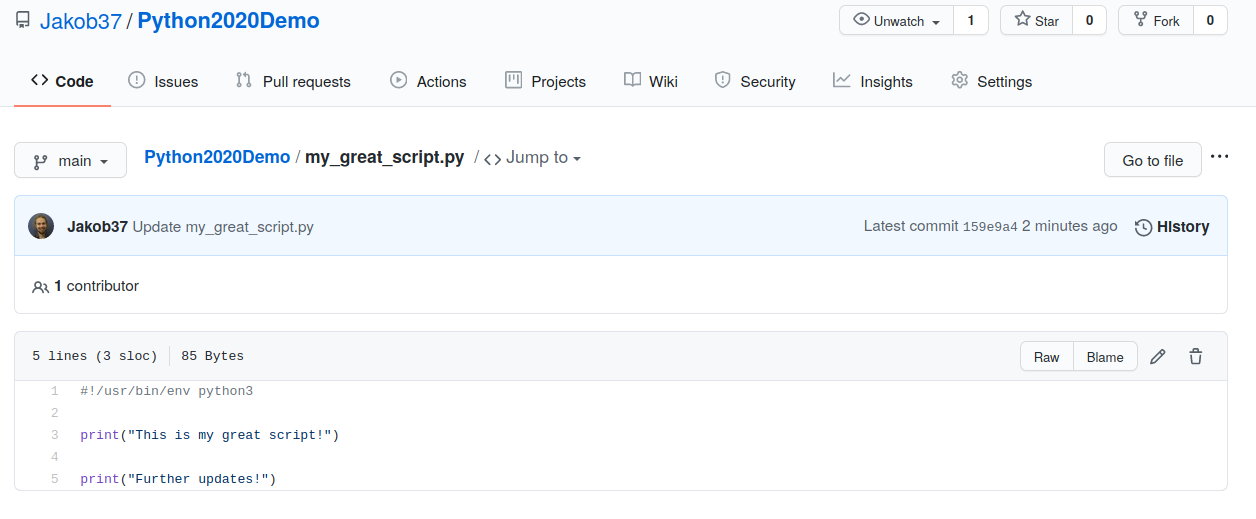
Task: Click the repository book icon beside Jakob37
Action: pos(22,20)
